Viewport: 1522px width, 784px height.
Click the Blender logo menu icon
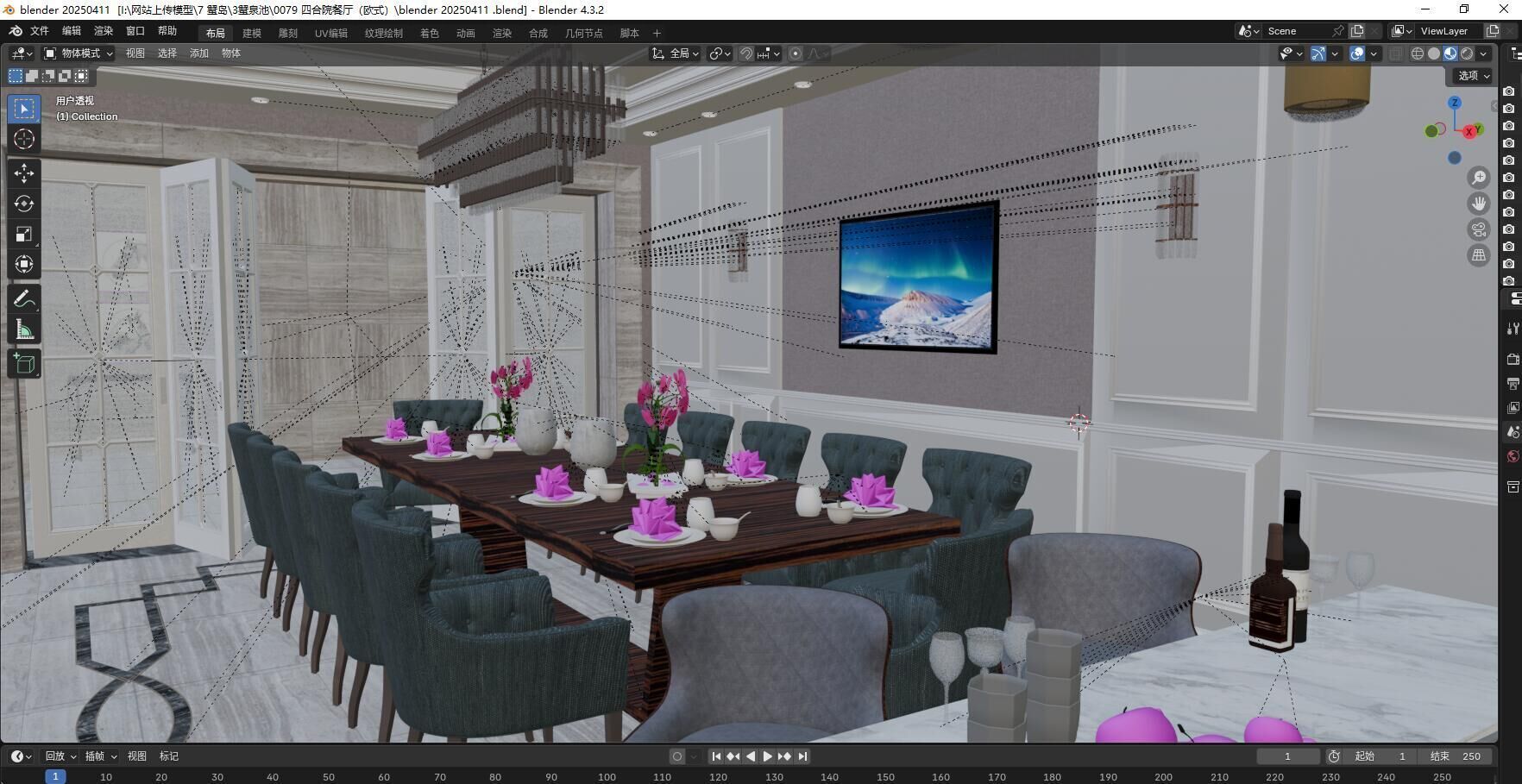pyautogui.click(x=16, y=31)
